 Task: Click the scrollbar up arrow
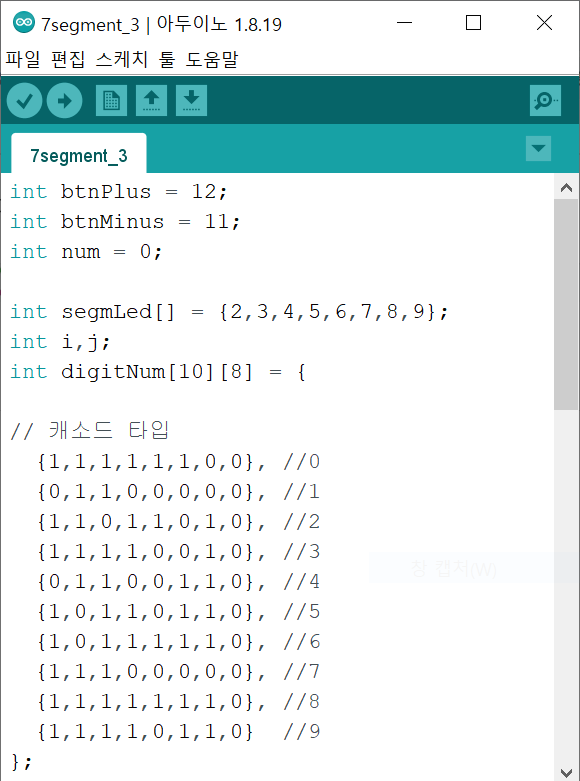[566, 188]
